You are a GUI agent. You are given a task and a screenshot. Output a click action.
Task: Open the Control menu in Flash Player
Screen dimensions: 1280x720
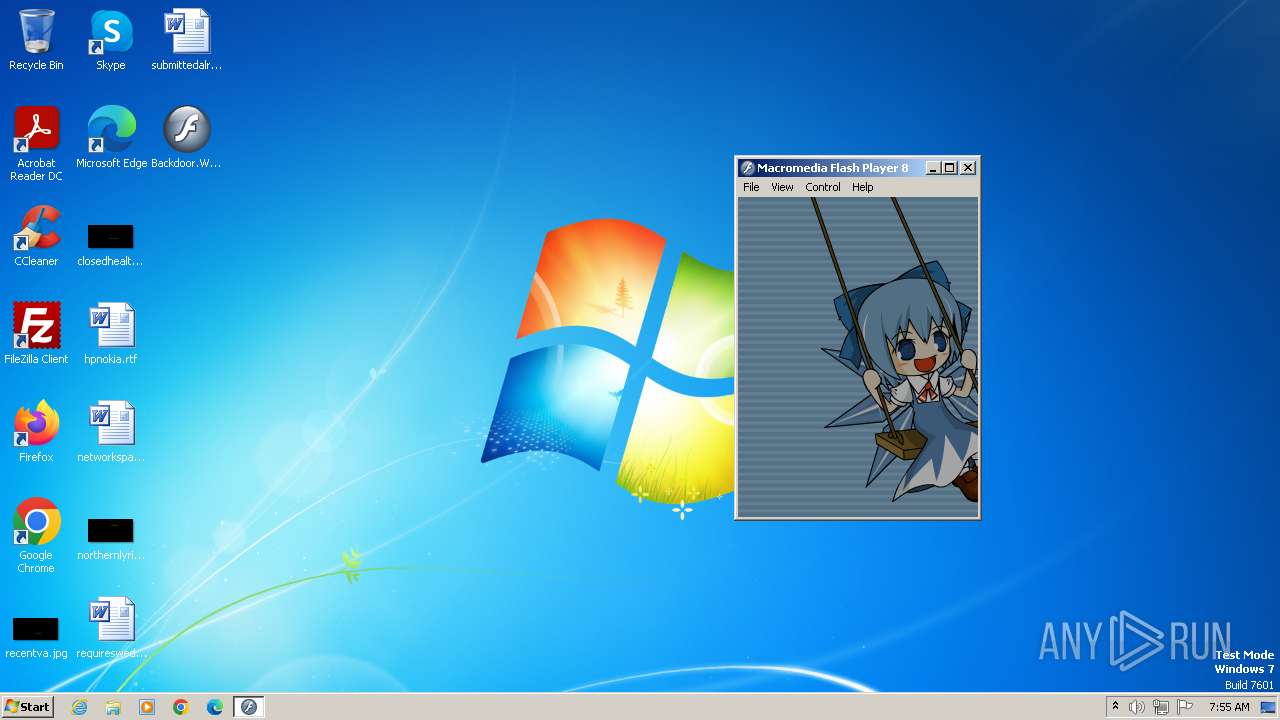click(823, 187)
